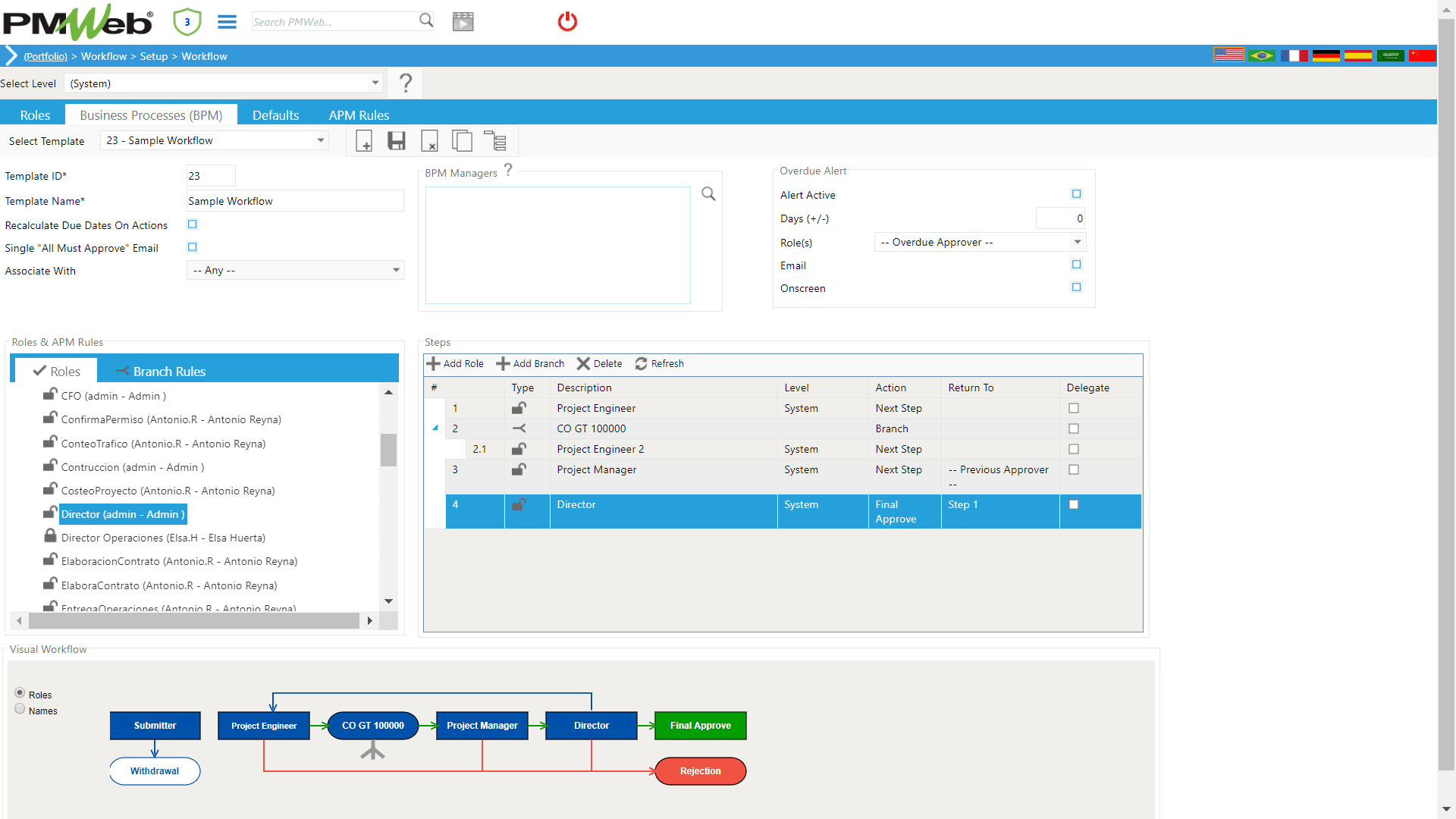
Task: Toggle Recalculate Due Dates On Actions checkbox
Action: pyautogui.click(x=193, y=224)
